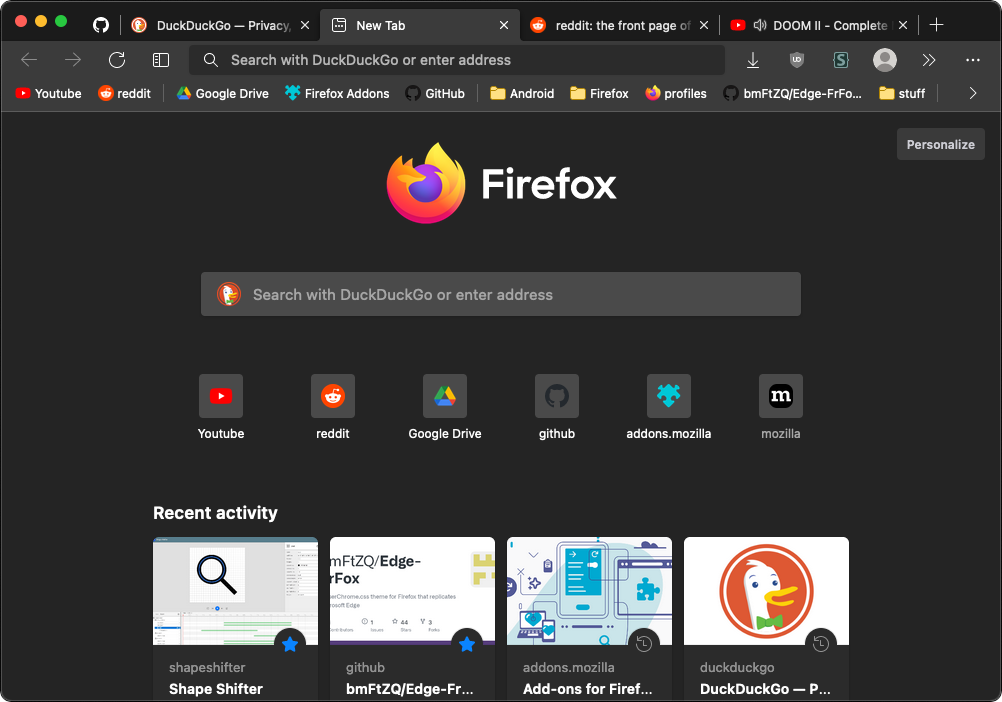Open the reddit top site shortcut
This screenshot has width=1002, height=702.
pyautogui.click(x=333, y=408)
